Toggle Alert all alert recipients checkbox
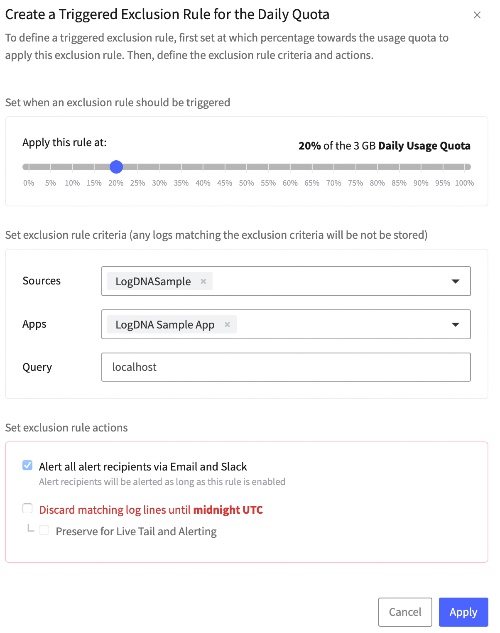This screenshot has width=500, height=633. (27, 465)
